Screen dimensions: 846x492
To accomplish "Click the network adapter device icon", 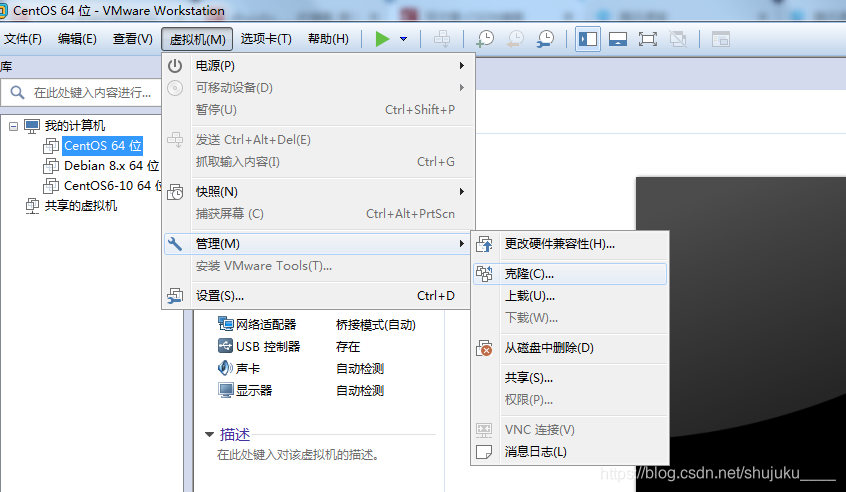I will (x=225, y=324).
